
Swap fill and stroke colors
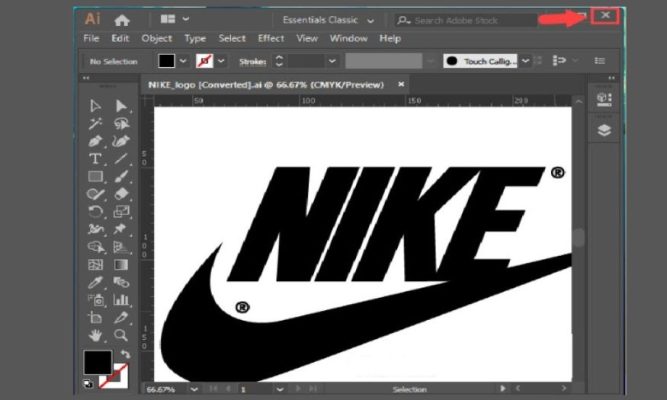point(125,354)
